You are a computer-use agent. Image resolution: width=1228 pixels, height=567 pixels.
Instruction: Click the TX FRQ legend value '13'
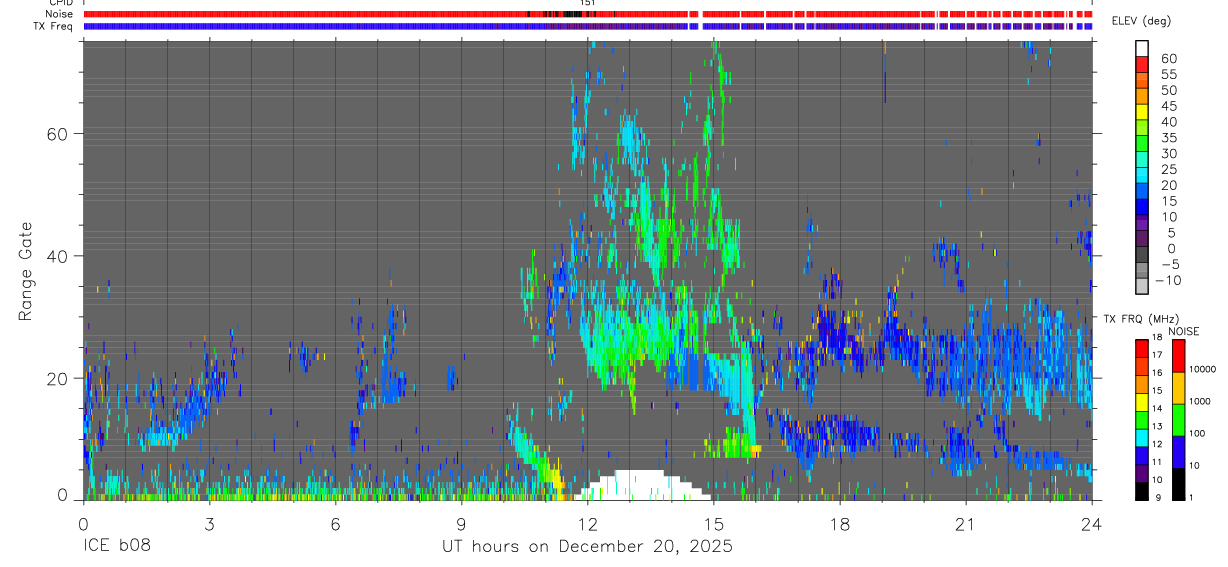(x=1159, y=426)
